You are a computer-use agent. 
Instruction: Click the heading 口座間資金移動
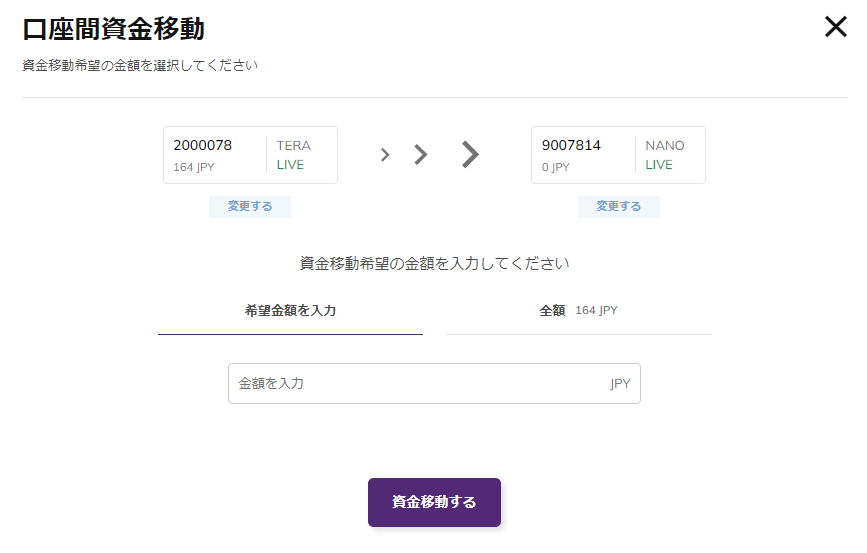113,29
